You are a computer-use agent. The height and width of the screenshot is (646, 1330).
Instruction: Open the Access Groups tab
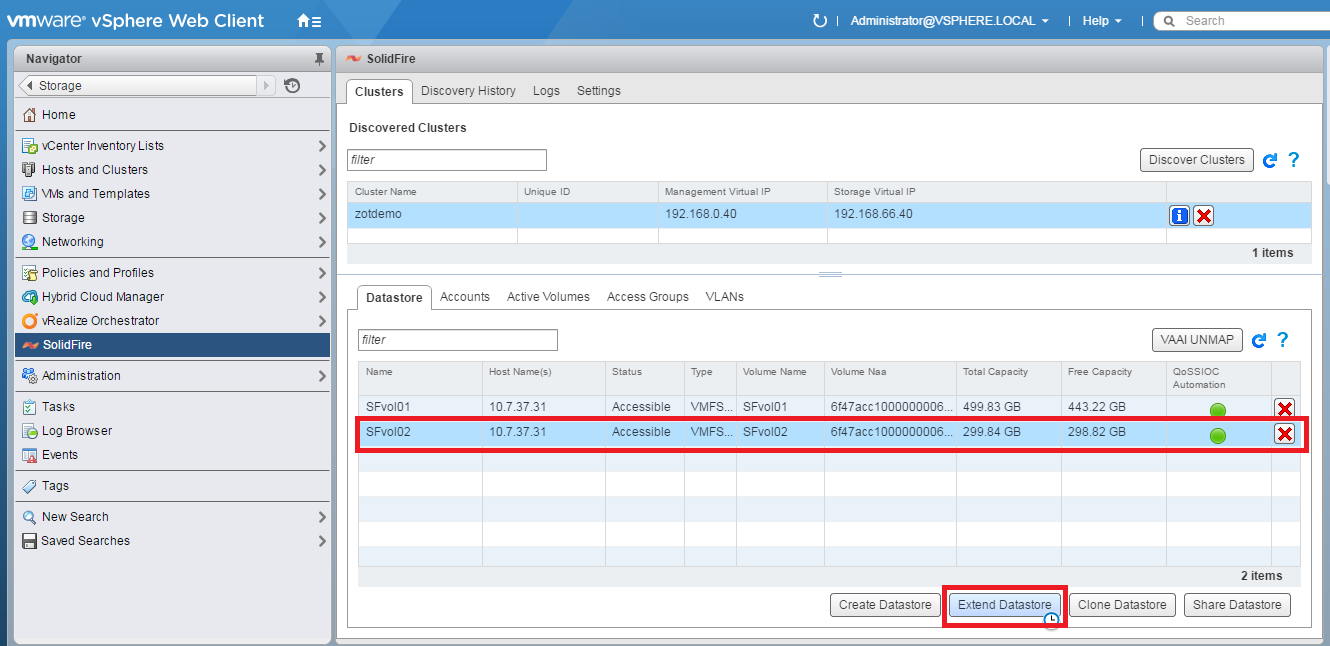point(648,297)
